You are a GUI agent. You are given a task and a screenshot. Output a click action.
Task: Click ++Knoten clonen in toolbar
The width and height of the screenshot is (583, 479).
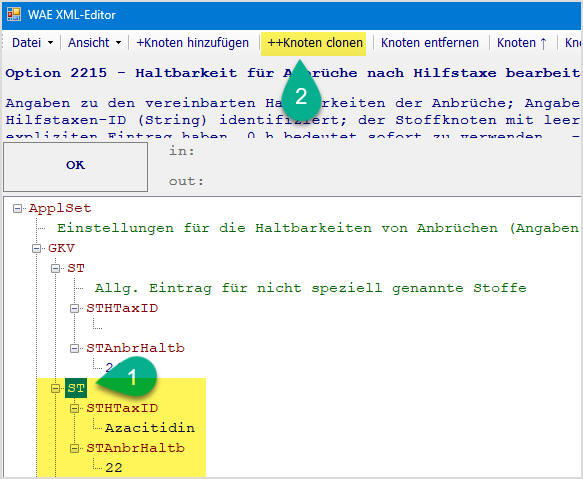(315, 43)
